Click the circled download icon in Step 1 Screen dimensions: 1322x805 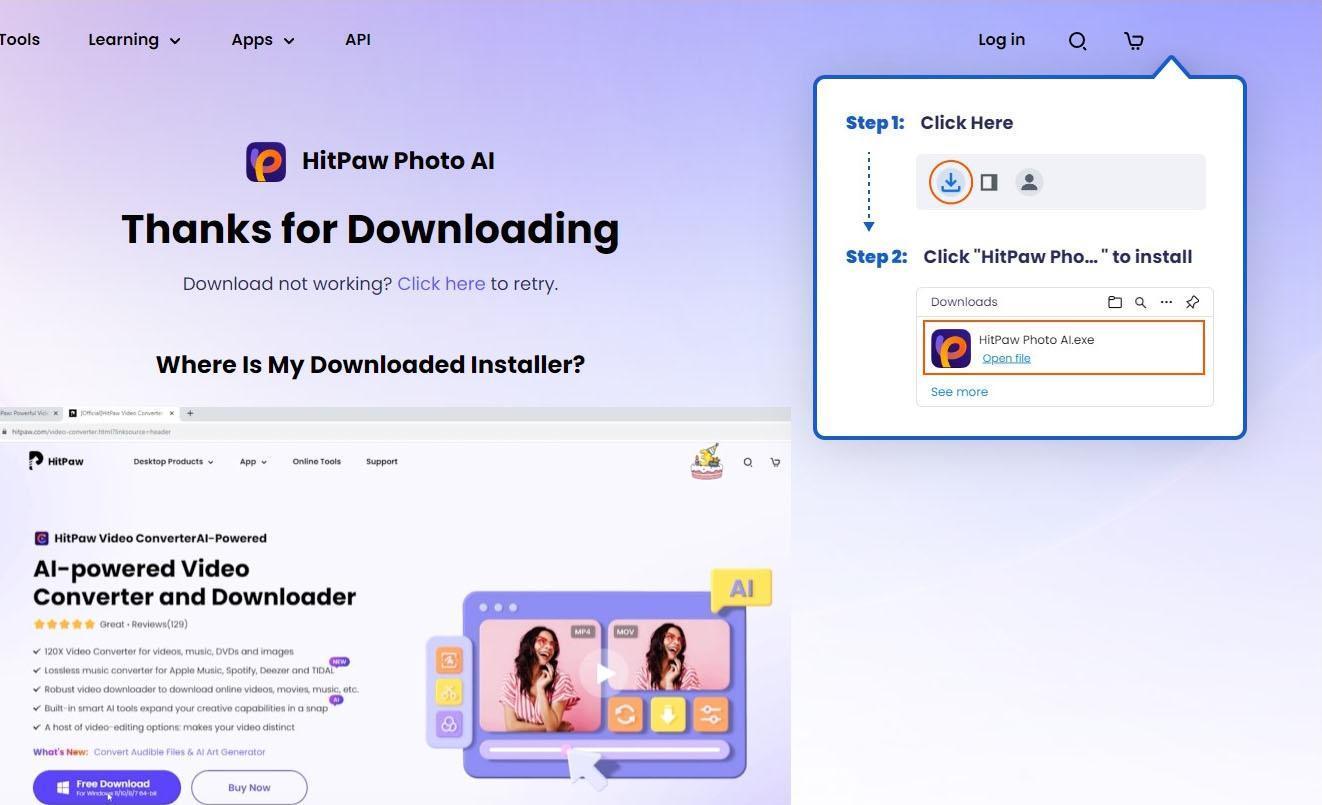(x=951, y=182)
